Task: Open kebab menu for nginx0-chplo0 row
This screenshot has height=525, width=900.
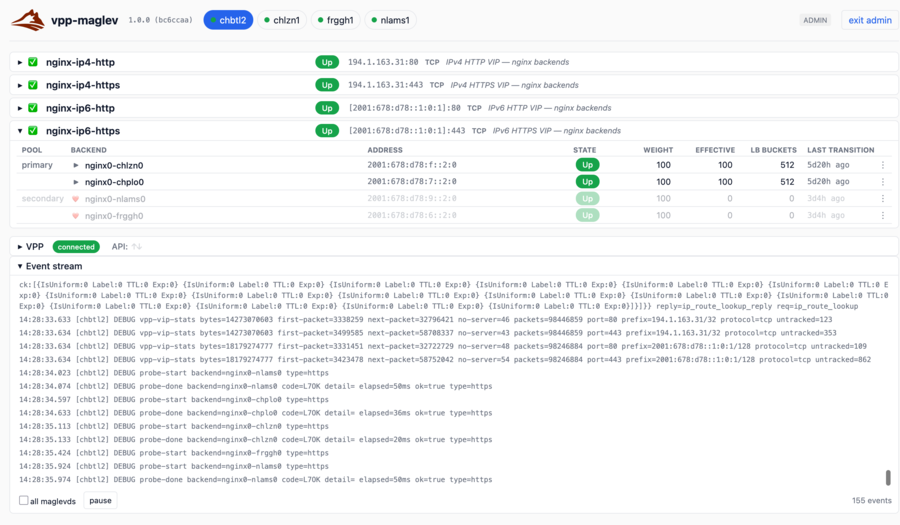Action: (883, 182)
